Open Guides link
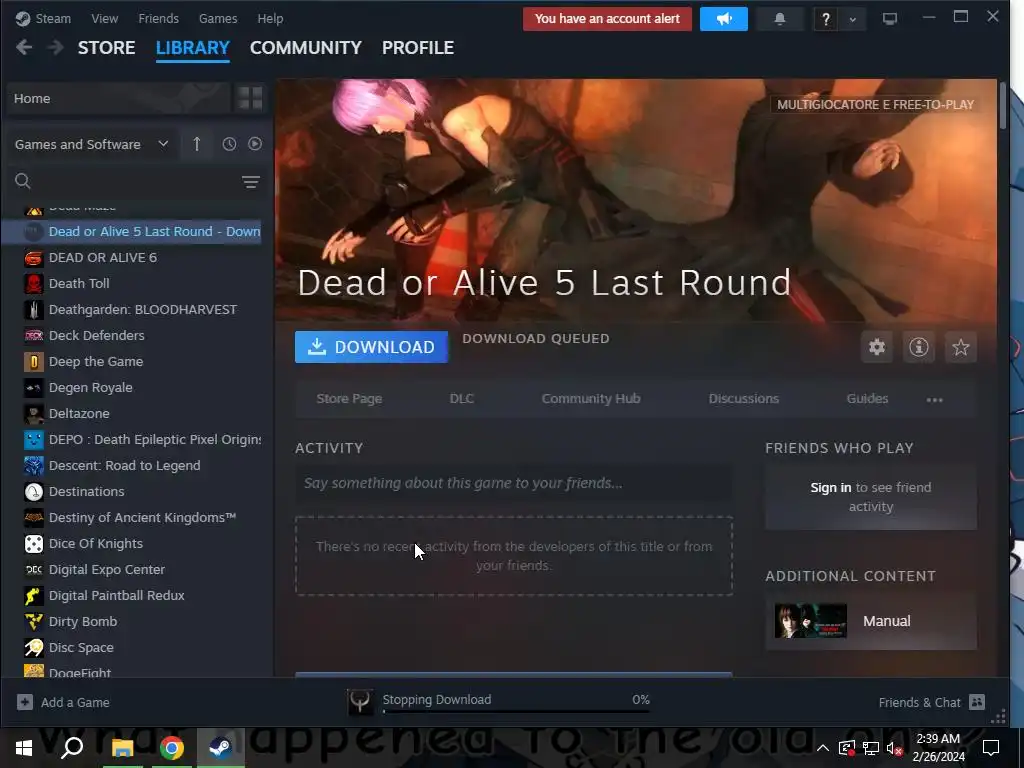 click(867, 399)
